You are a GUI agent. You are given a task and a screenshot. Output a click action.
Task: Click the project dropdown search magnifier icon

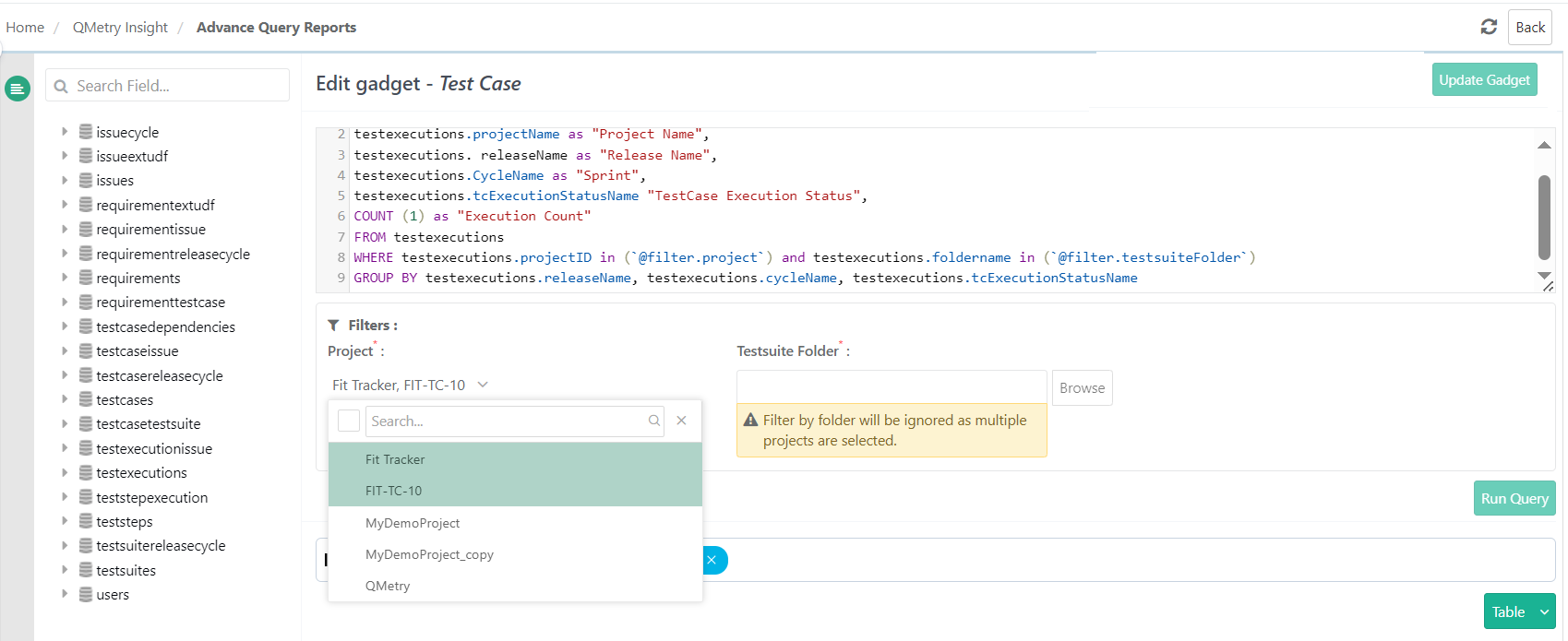[654, 421]
